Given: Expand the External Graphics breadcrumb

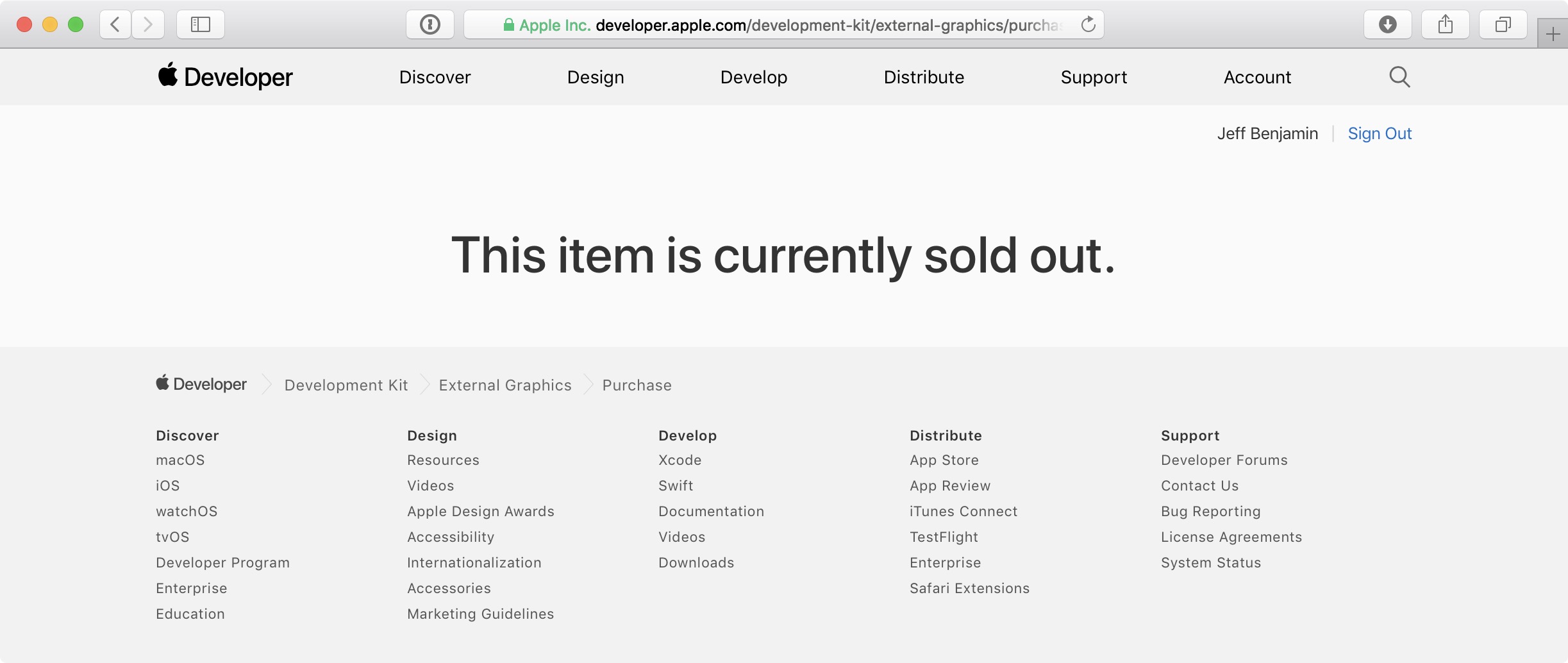Looking at the screenshot, I should [x=505, y=385].
